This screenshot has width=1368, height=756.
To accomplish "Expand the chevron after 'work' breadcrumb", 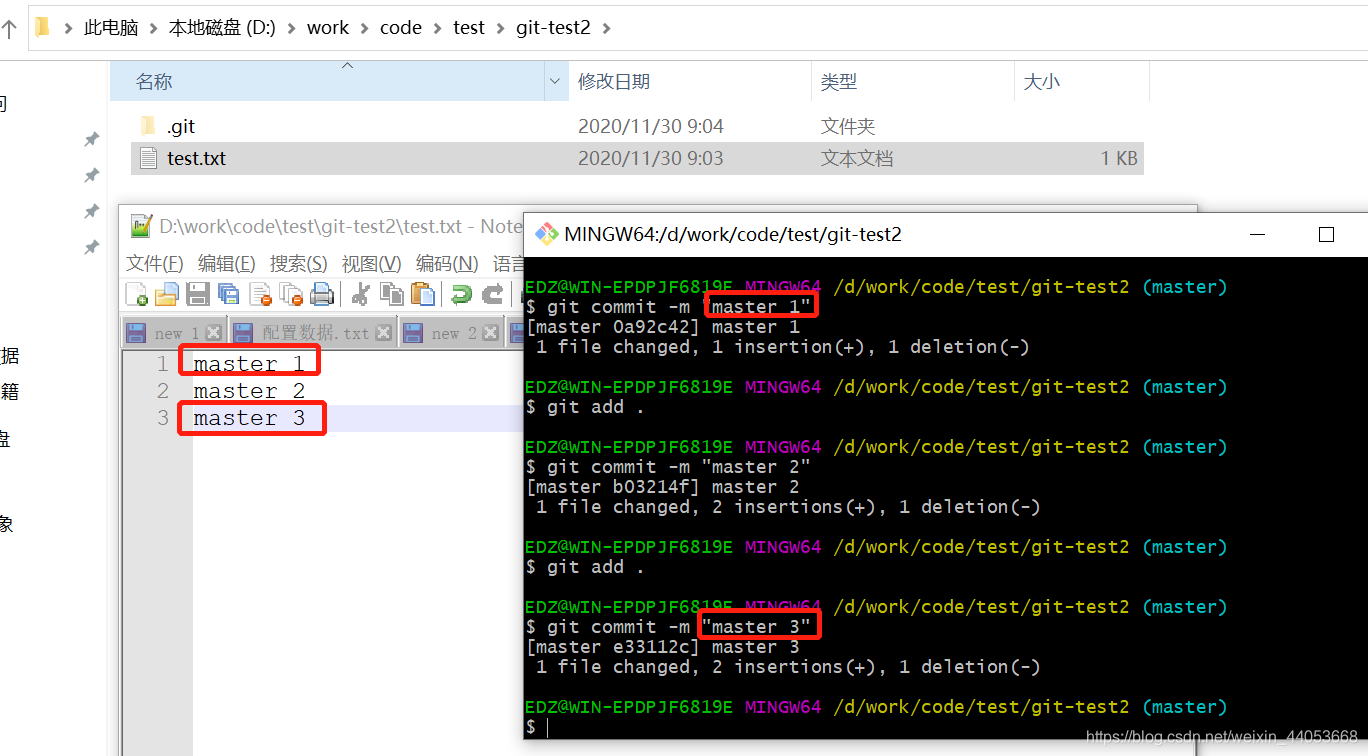I will point(364,28).
